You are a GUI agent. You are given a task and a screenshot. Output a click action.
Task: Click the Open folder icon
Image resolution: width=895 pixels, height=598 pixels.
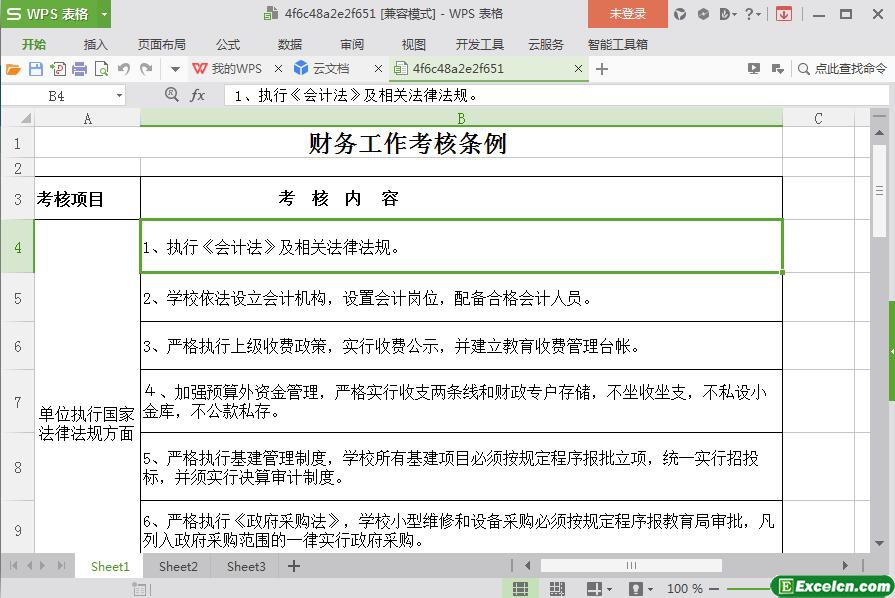[13, 69]
